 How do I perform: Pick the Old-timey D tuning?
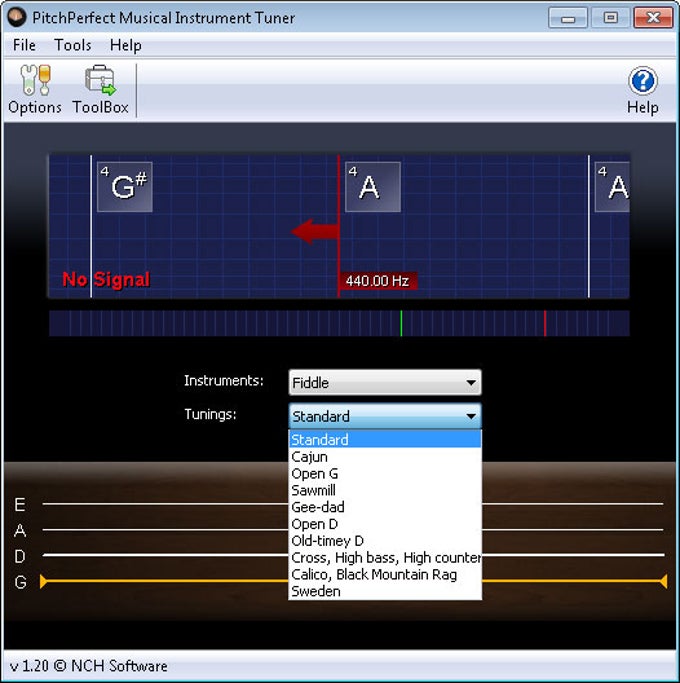tap(385, 541)
